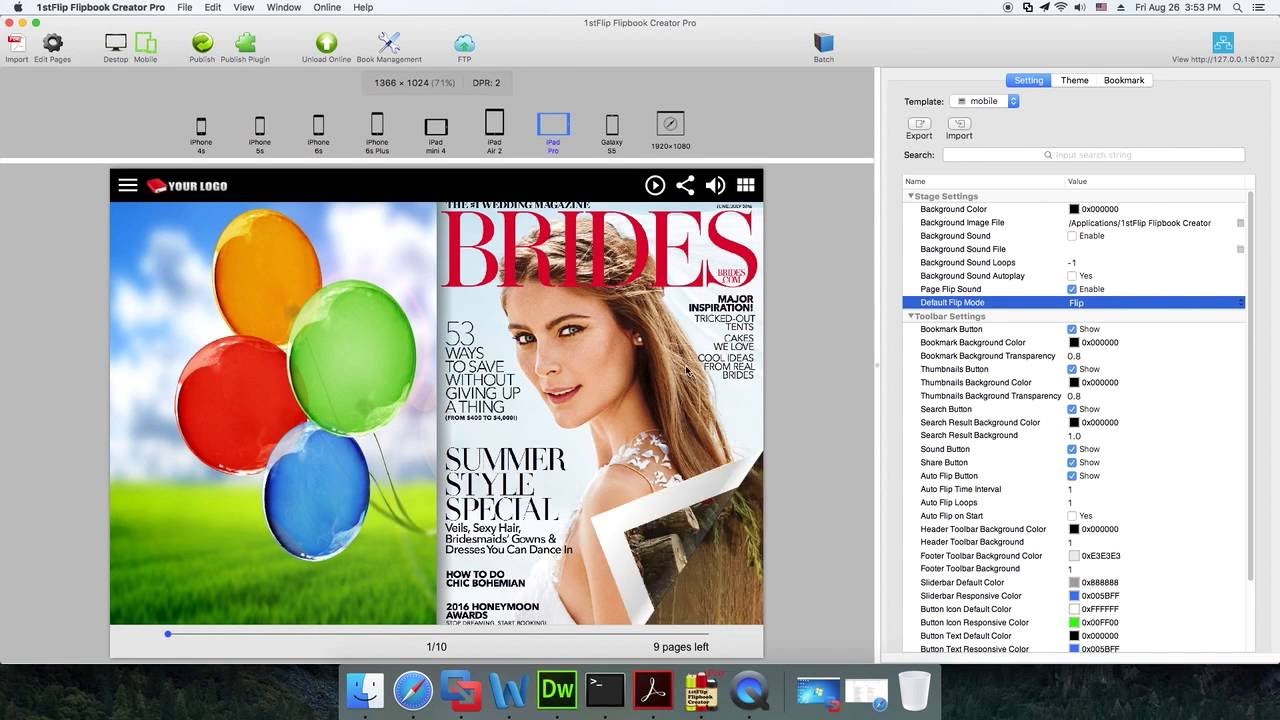Switch to the Setting tab
The image size is (1280, 720).
click(x=1028, y=80)
